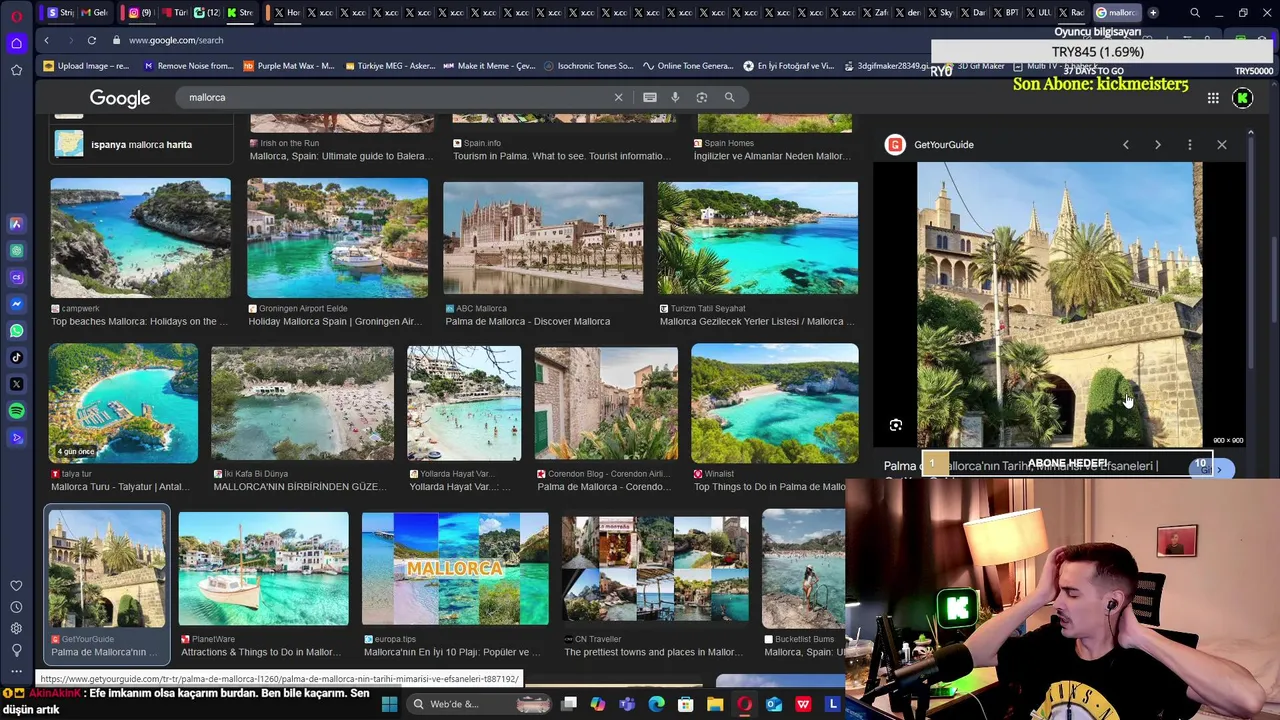Open the sidebar lightbulb icon
Image resolution: width=1280 pixels, height=720 pixels.
click(x=16, y=650)
